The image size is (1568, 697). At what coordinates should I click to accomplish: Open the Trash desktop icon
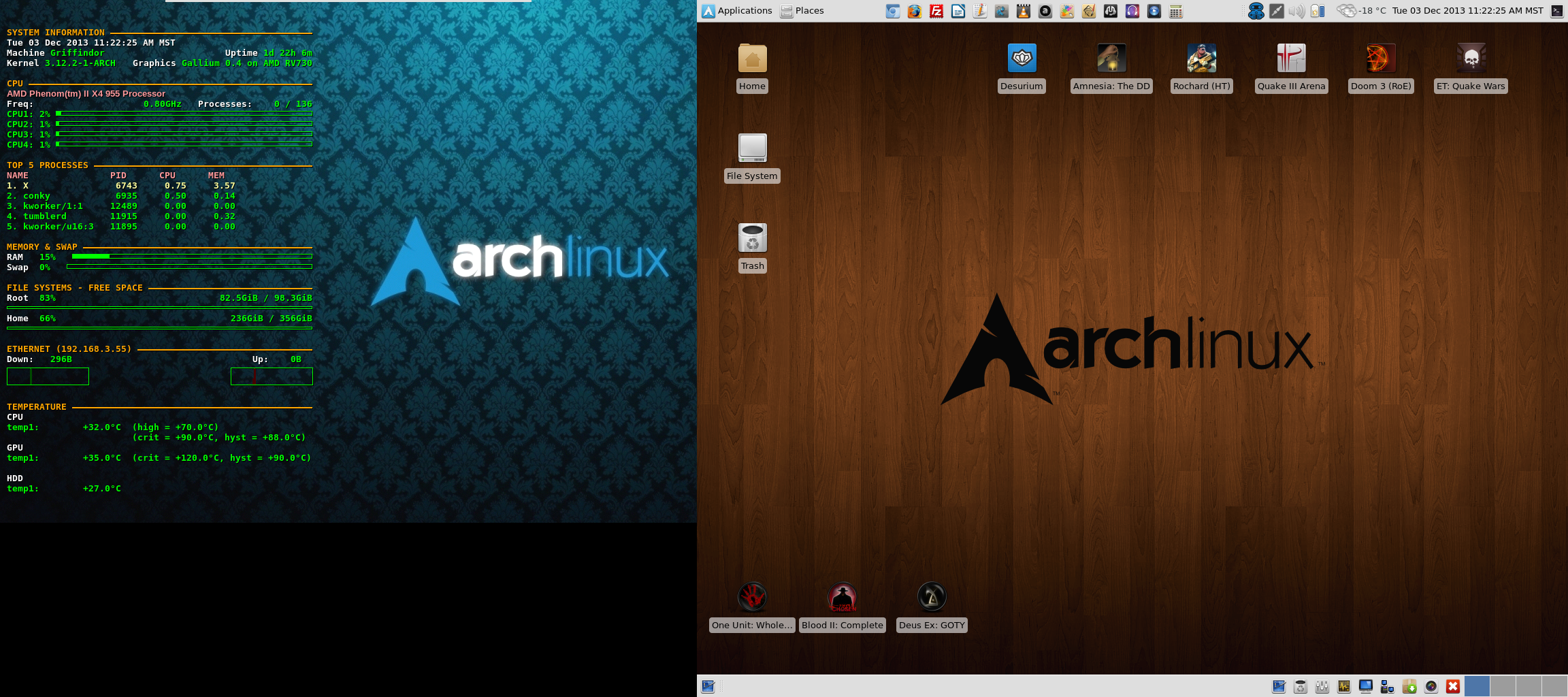(753, 248)
